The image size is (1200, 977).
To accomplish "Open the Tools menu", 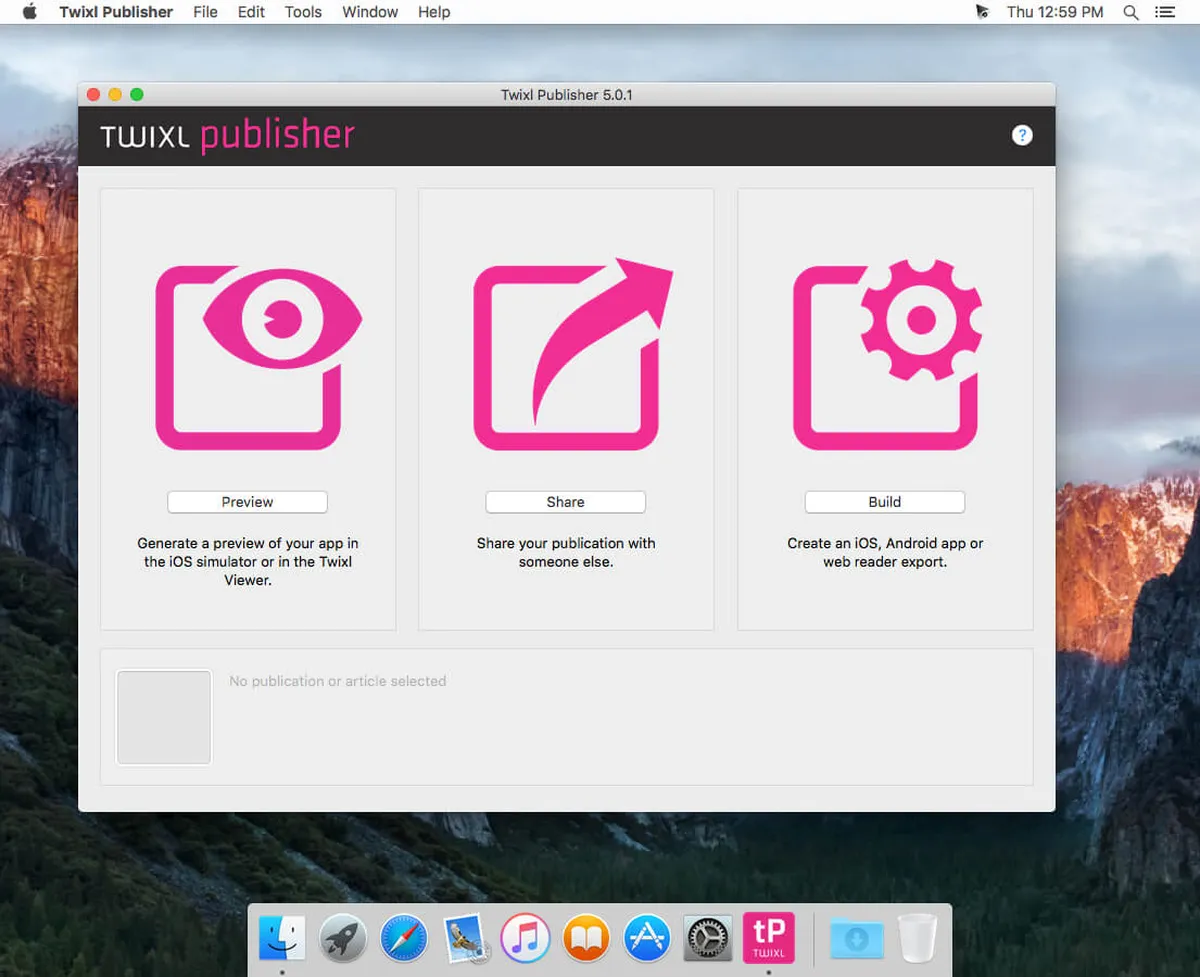I will point(303,12).
